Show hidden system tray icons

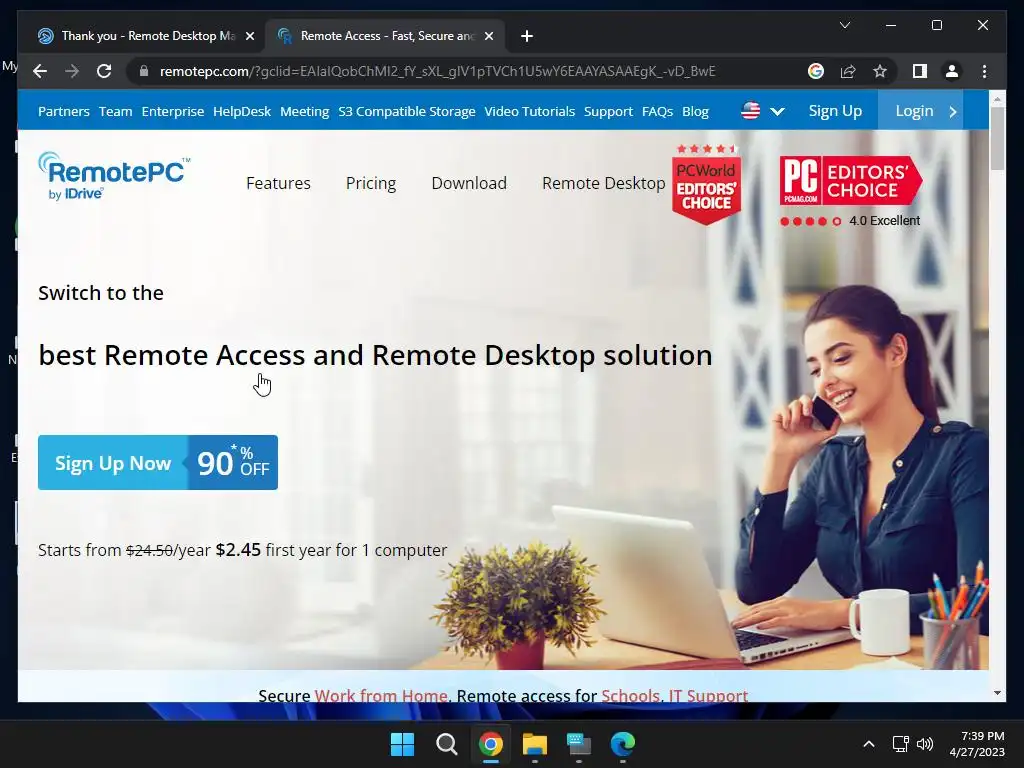pos(869,744)
